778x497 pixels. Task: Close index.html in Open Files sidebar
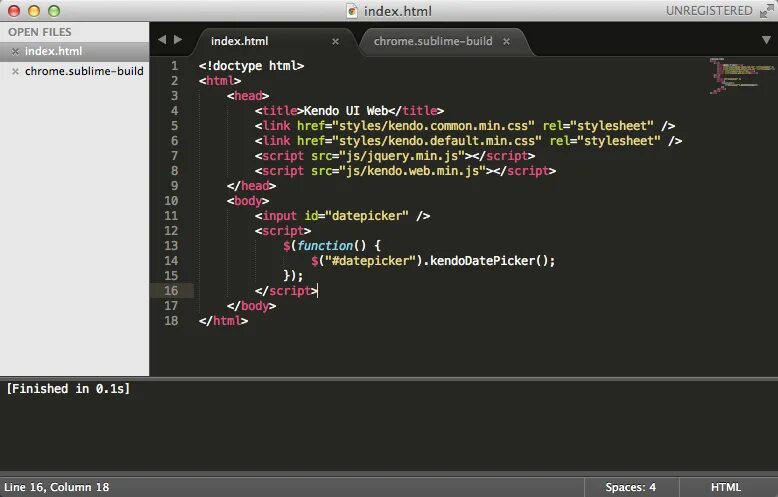pyautogui.click(x=15, y=52)
